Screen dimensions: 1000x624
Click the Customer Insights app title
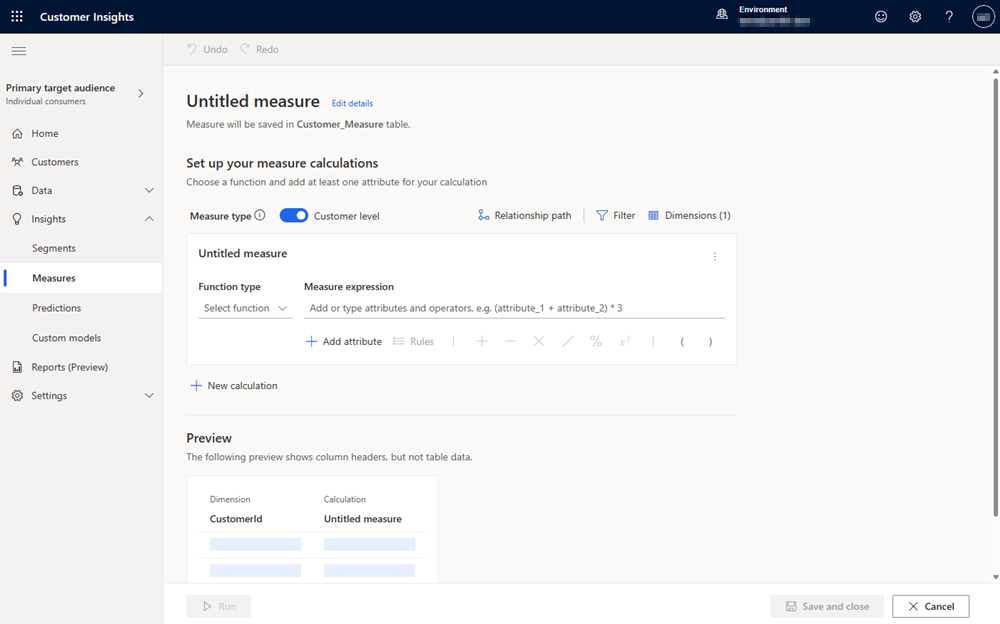pyautogui.click(x=87, y=17)
